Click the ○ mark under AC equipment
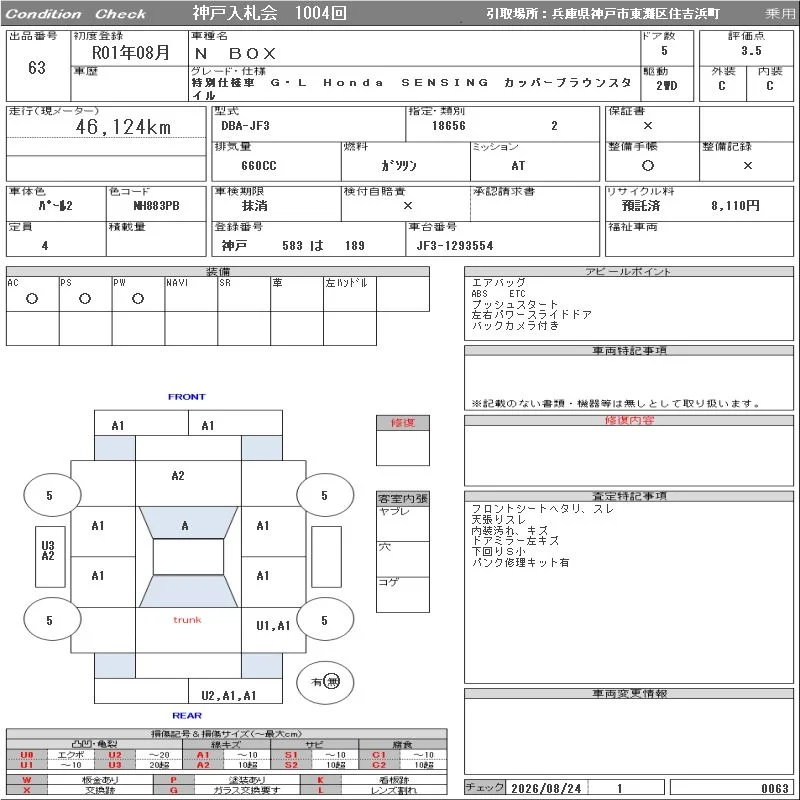This screenshot has width=800, height=800. click(x=32, y=298)
